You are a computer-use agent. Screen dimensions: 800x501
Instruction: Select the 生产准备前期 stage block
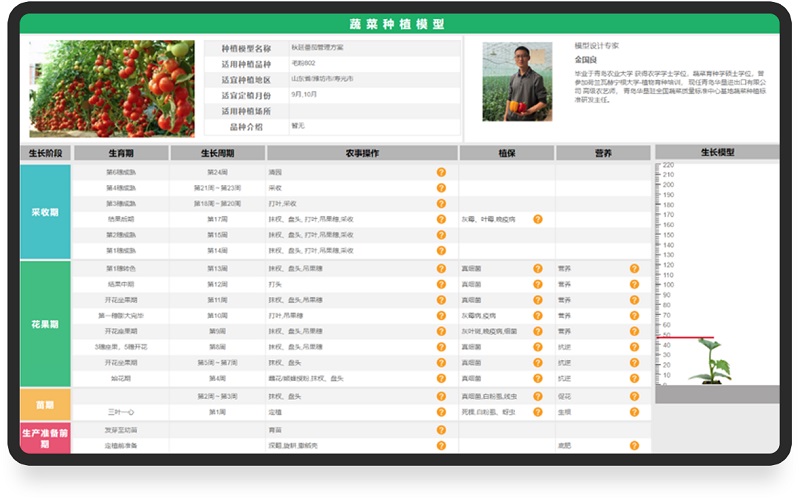[x=45, y=437]
